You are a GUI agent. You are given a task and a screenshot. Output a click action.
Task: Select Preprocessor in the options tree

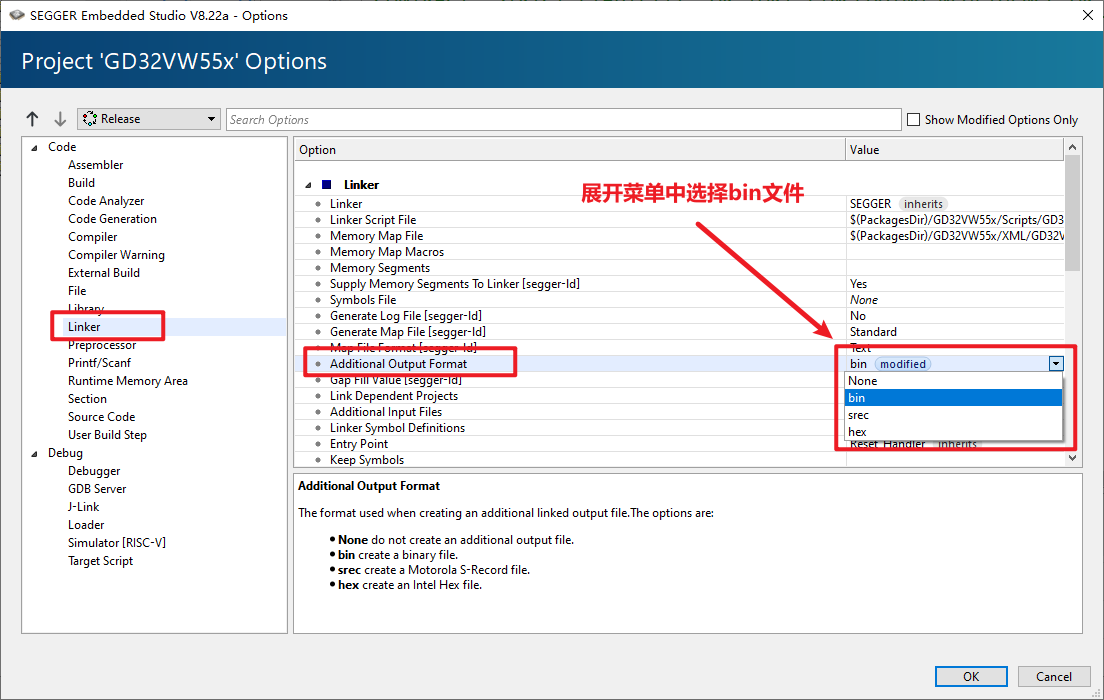point(102,345)
